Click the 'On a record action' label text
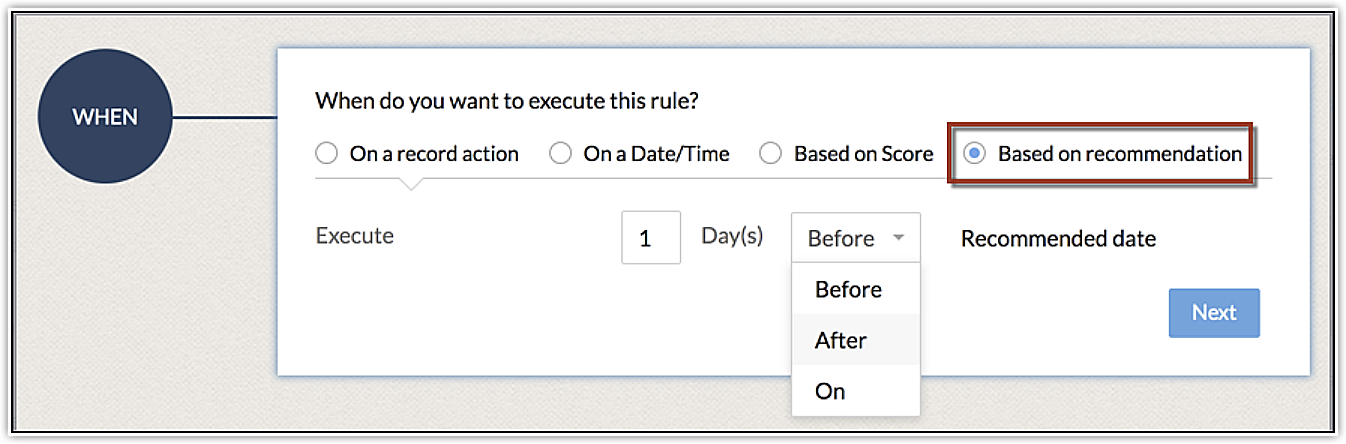Screen dimensions: 1346x444 click(434, 154)
